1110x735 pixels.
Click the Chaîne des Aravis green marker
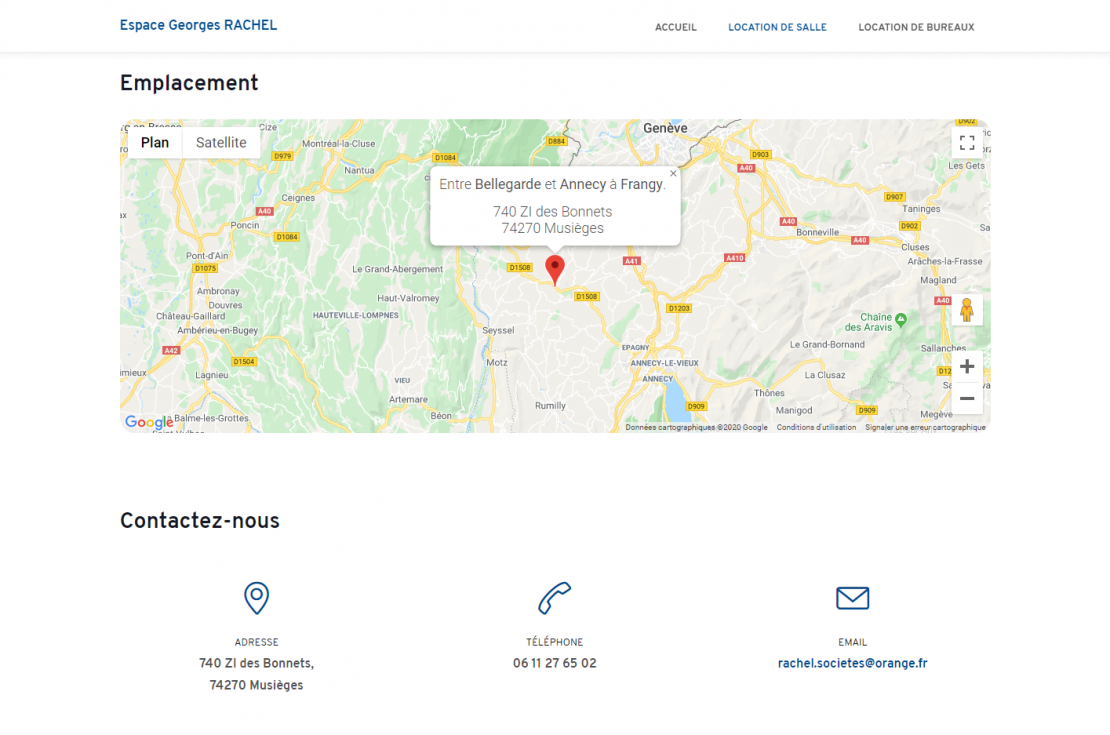tap(901, 319)
